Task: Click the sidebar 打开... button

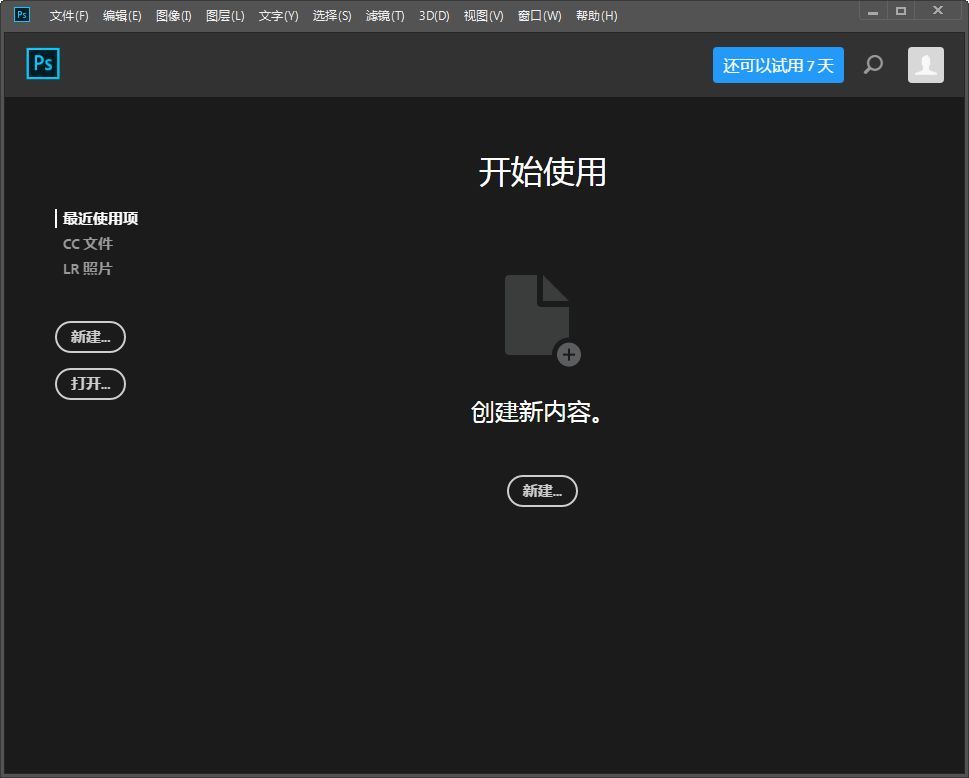Action: coord(90,384)
